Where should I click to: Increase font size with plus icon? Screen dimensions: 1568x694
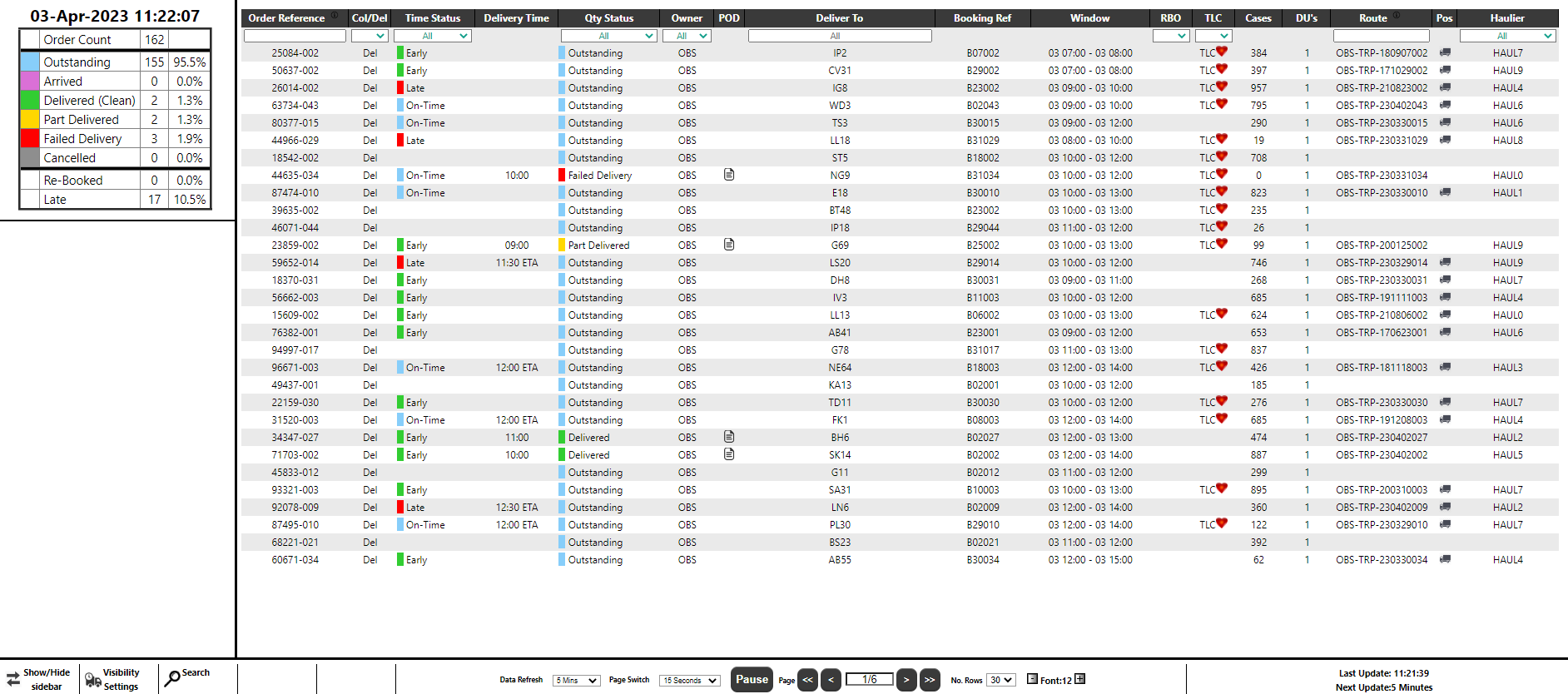coord(1079,679)
